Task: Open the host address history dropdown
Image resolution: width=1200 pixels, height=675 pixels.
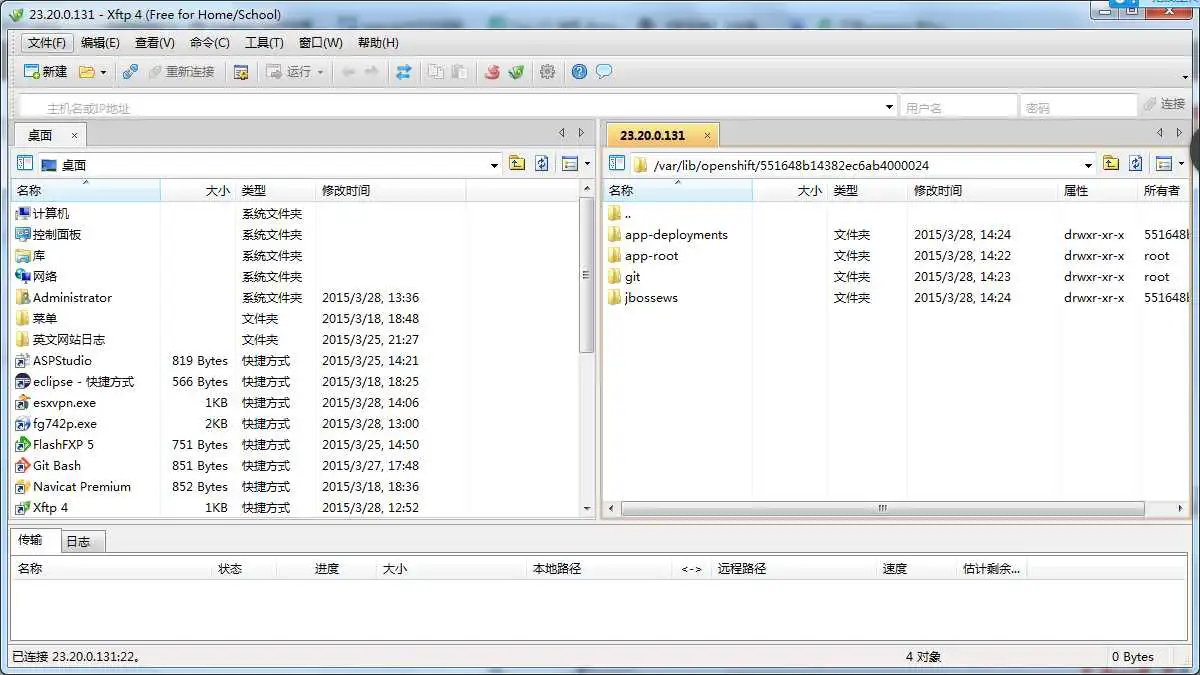Action: (x=890, y=107)
